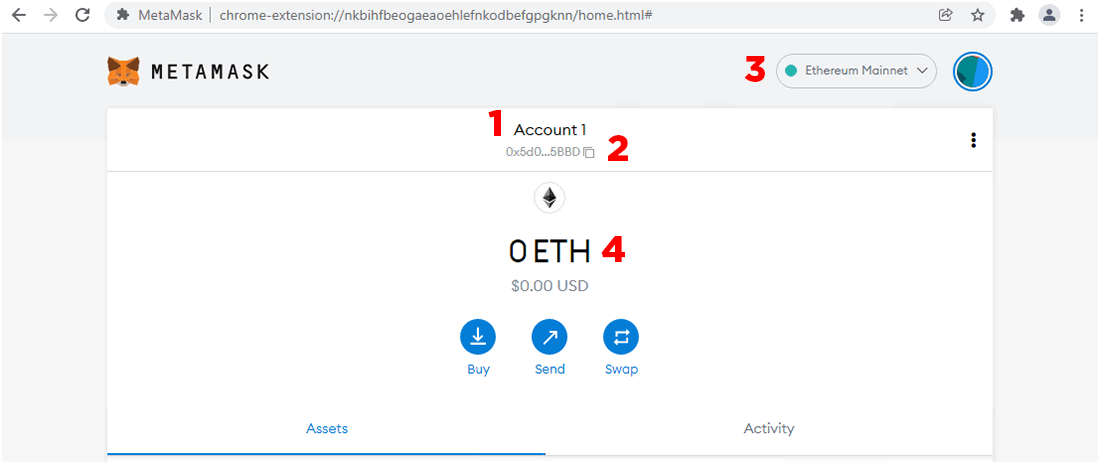Click the Account 1 name
Image resolution: width=1100 pixels, height=462 pixels.
550,130
